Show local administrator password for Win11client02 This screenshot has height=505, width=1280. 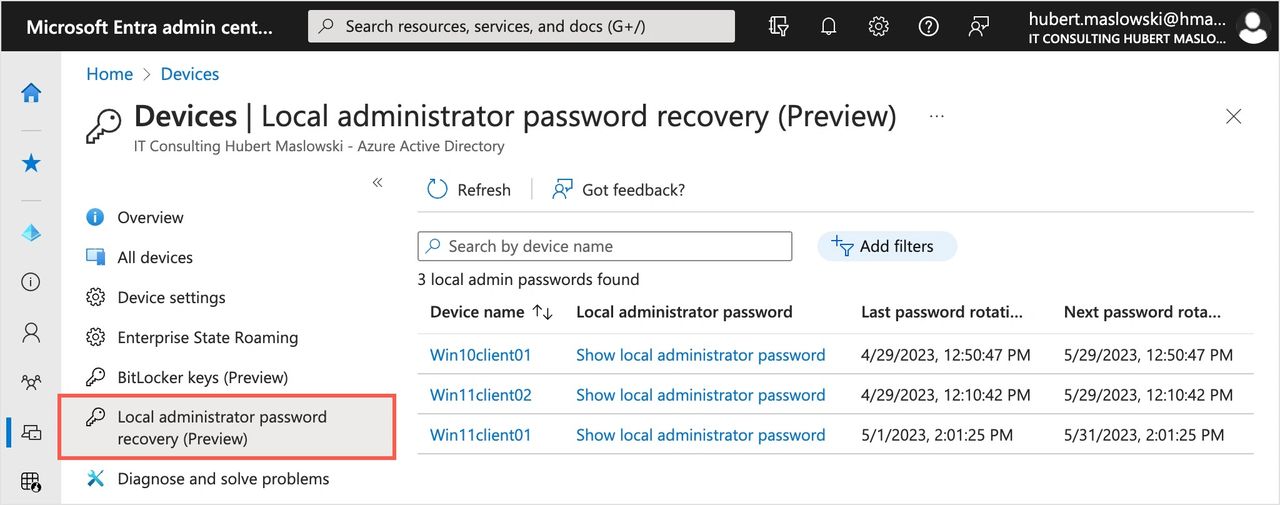click(x=700, y=395)
